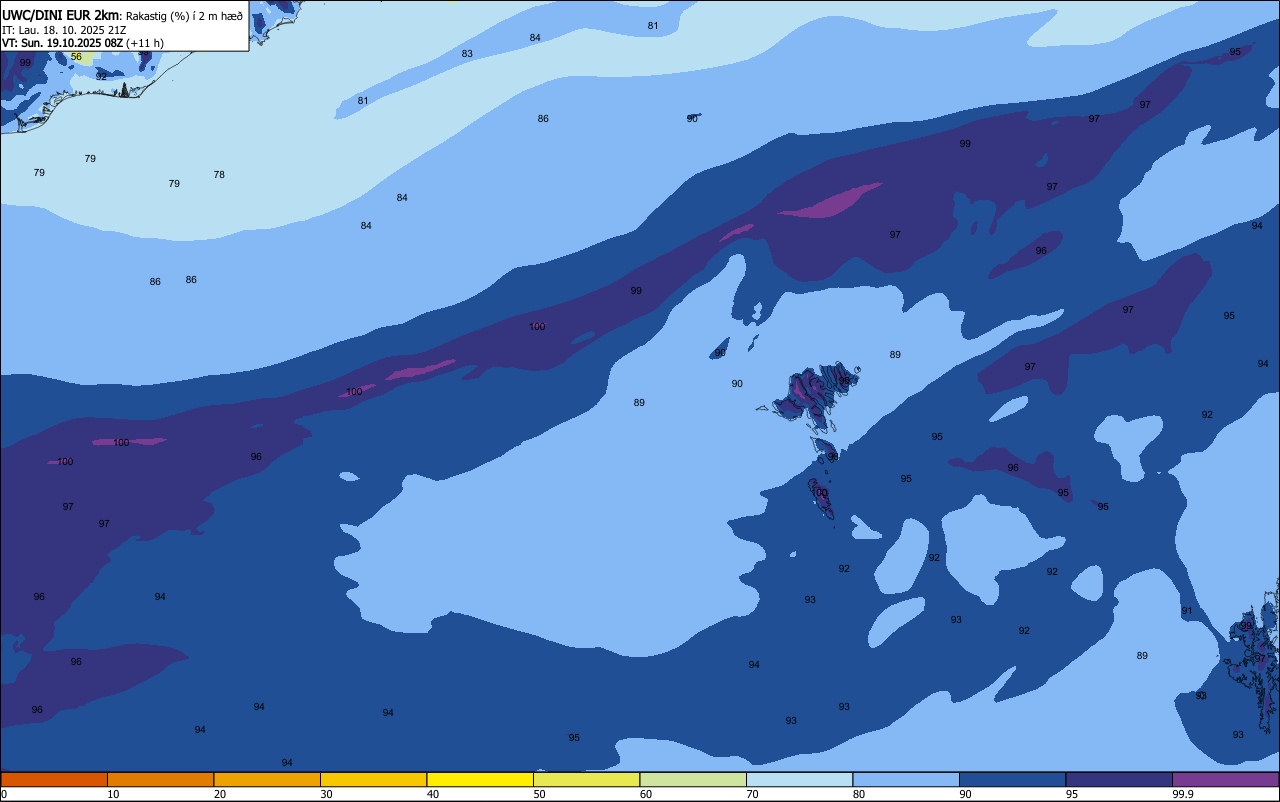Choose the pale yellow-green 50–60 legend swatch

(x=586, y=779)
